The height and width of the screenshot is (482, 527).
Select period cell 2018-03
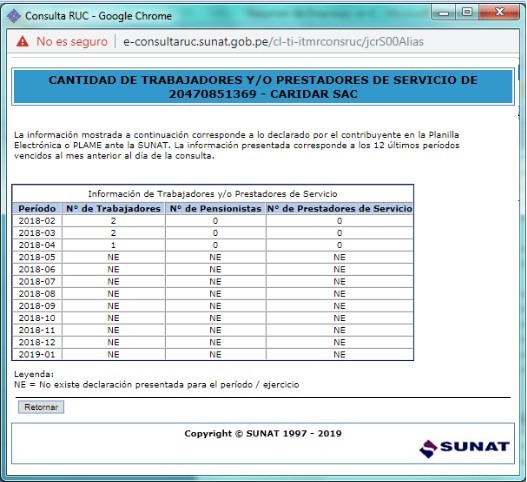(x=37, y=233)
